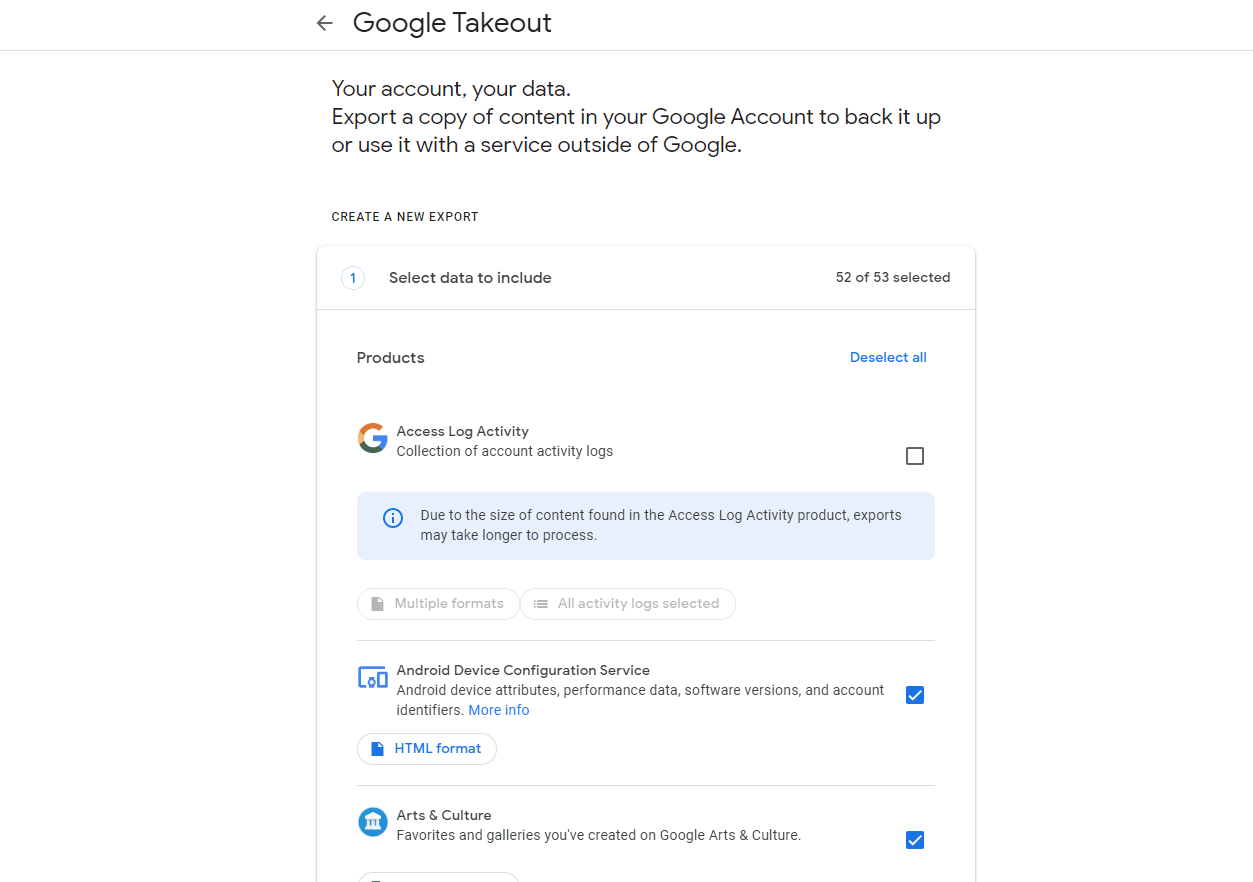Click the 'Products' label
The height and width of the screenshot is (882, 1253).
pyautogui.click(x=390, y=357)
